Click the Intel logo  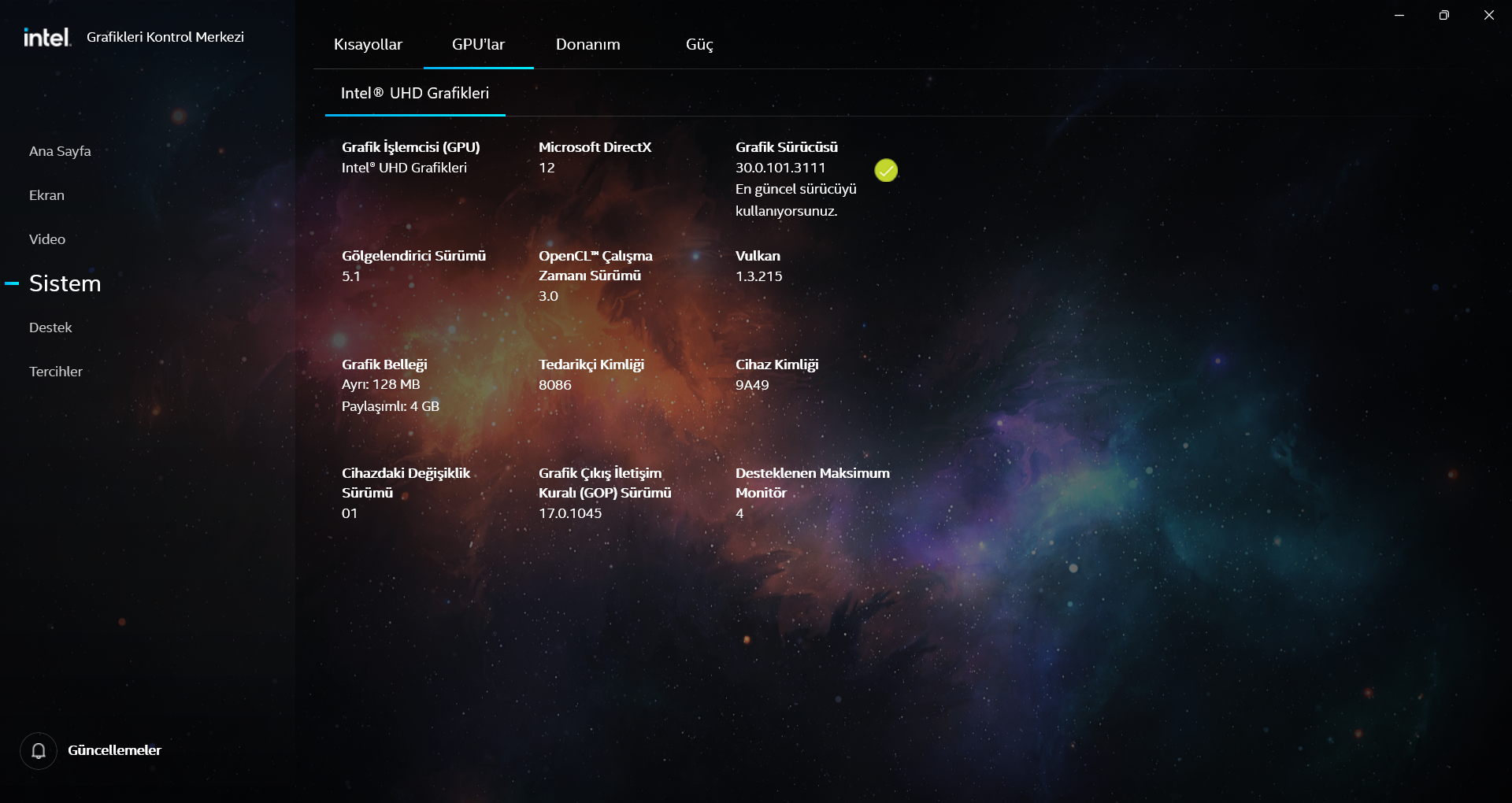(47, 37)
